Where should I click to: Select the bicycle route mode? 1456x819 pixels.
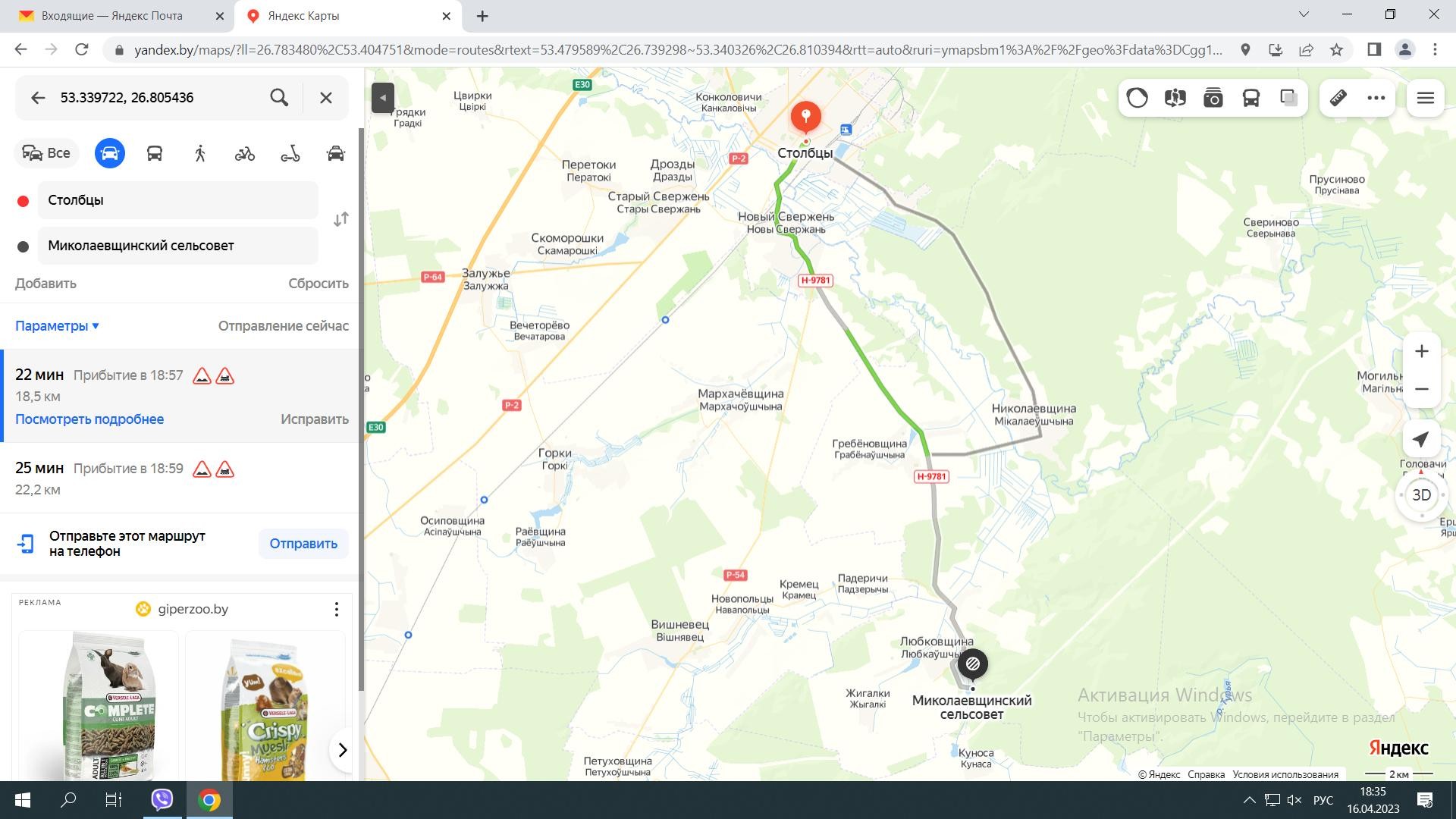coord(245,153)
